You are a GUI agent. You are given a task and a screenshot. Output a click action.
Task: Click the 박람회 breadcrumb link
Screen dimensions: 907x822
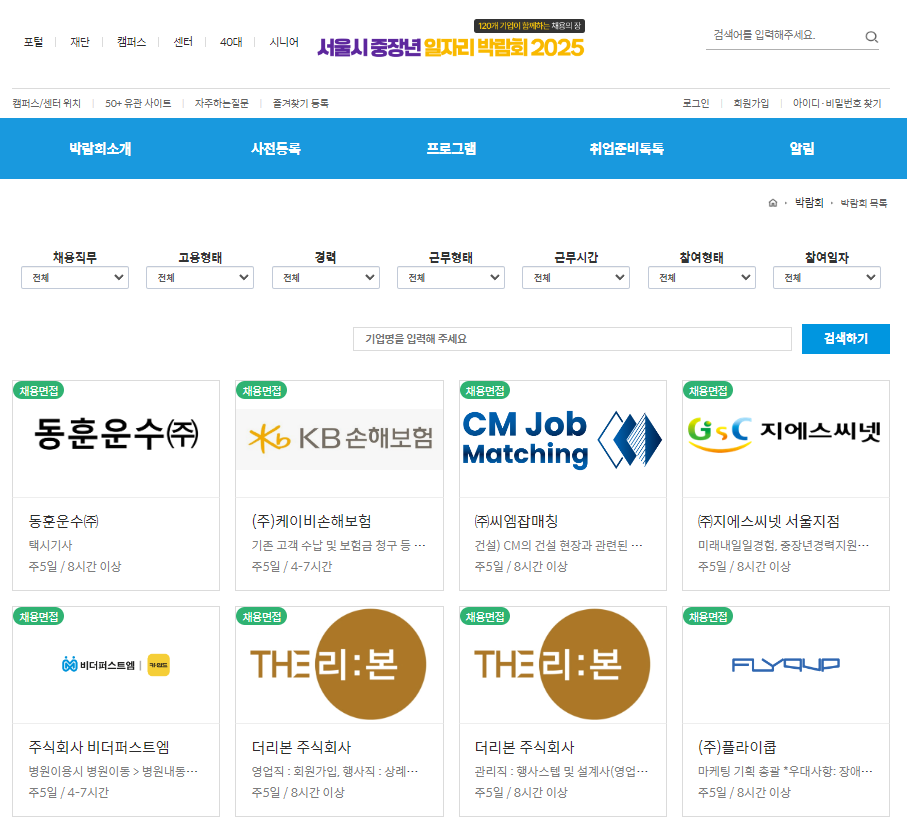point(809,202)
